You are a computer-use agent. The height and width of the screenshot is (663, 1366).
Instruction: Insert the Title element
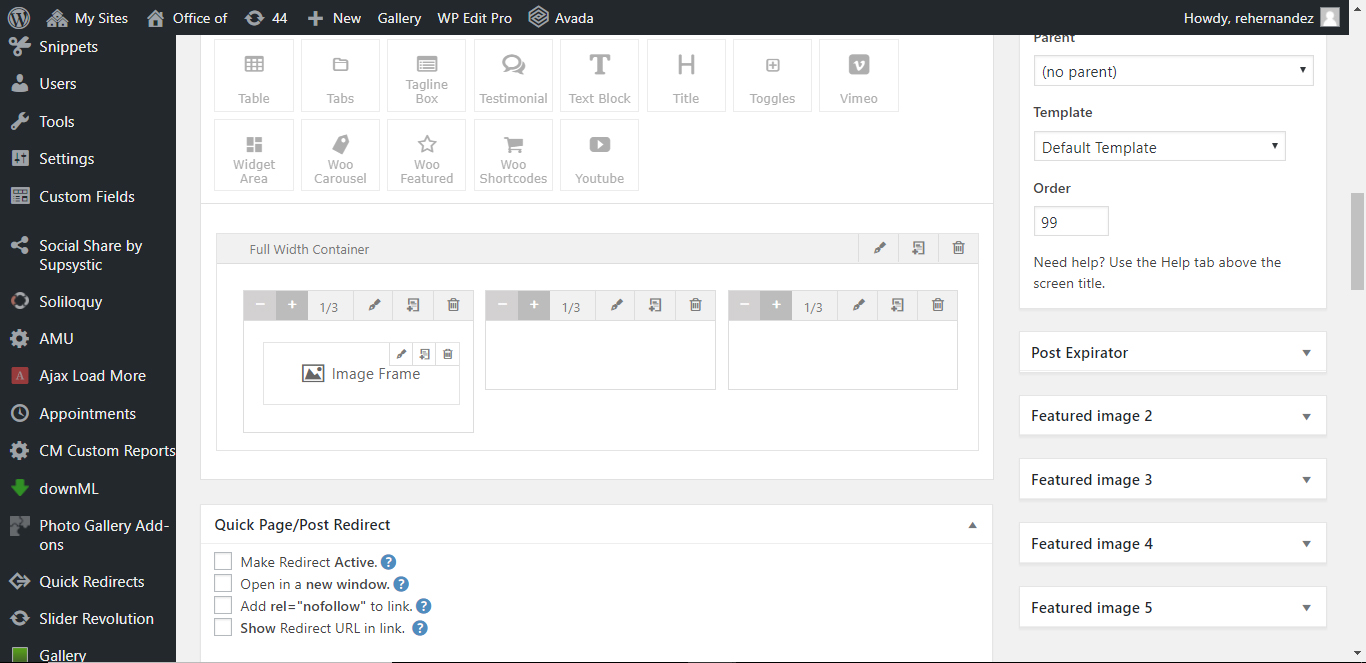coord(686,75)
